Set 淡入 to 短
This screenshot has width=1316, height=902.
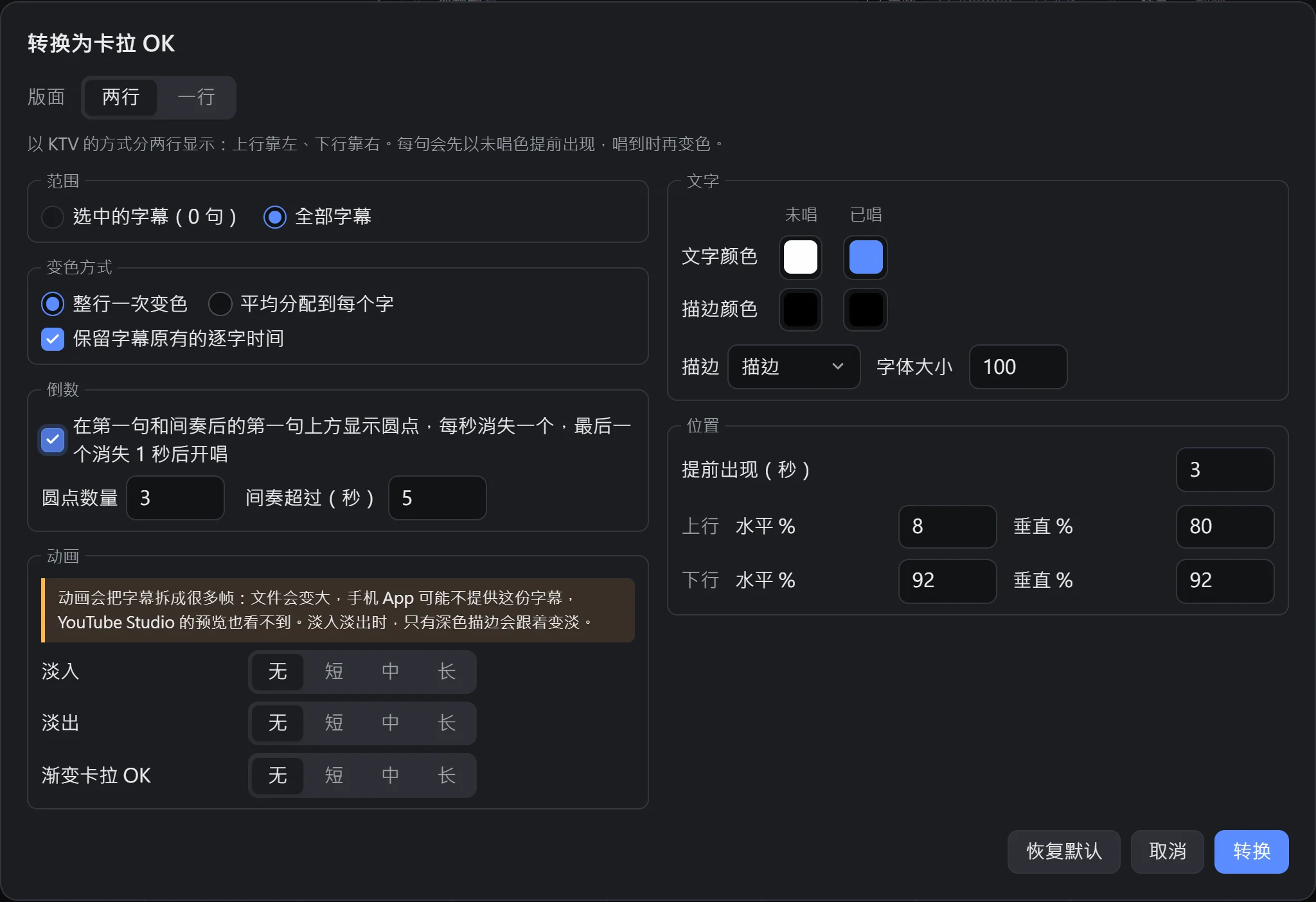(334, 671)
